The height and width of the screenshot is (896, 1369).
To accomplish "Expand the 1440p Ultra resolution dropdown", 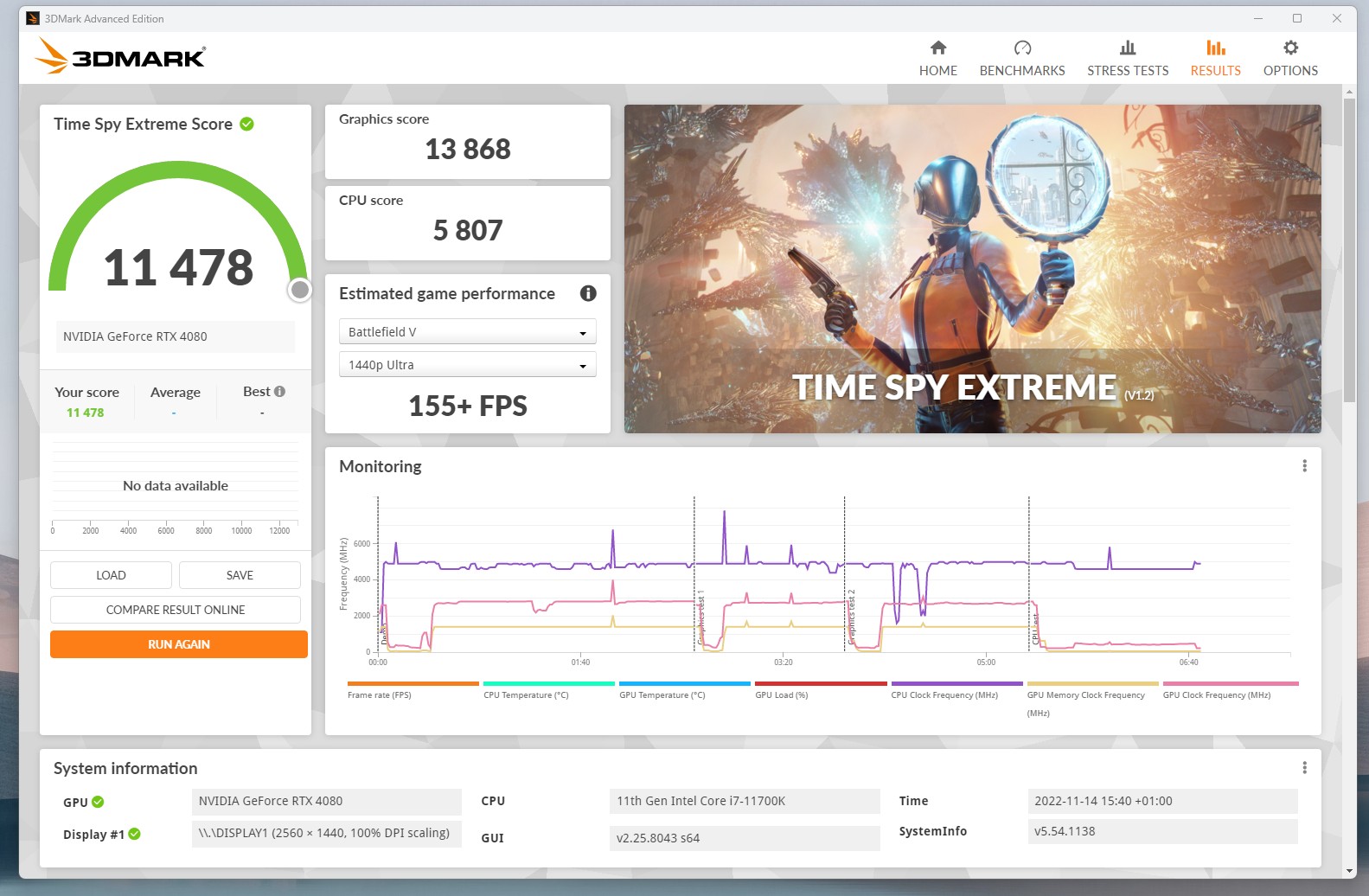I will coord(467,365).
